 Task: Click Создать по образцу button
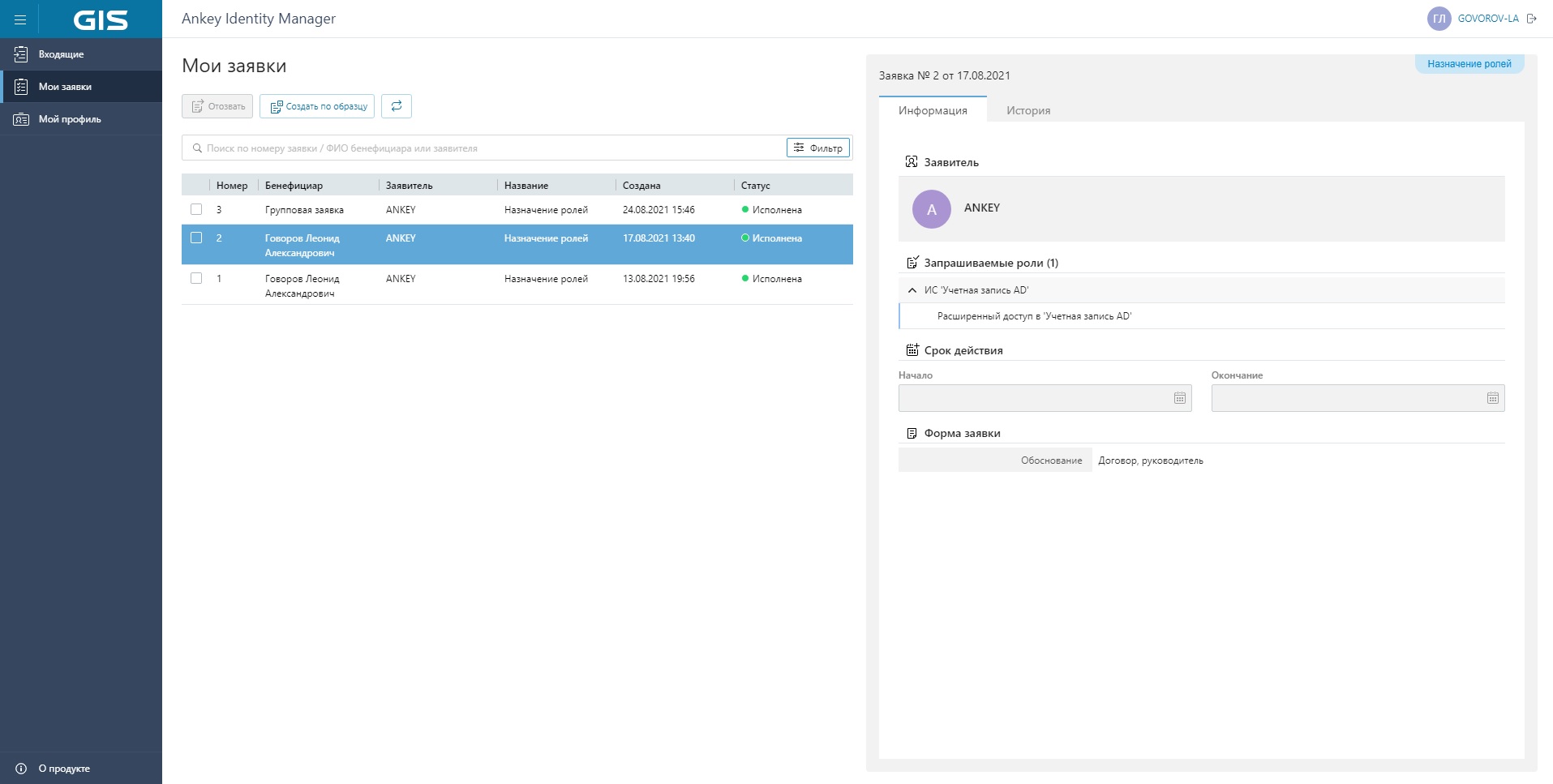click(317, 106)
